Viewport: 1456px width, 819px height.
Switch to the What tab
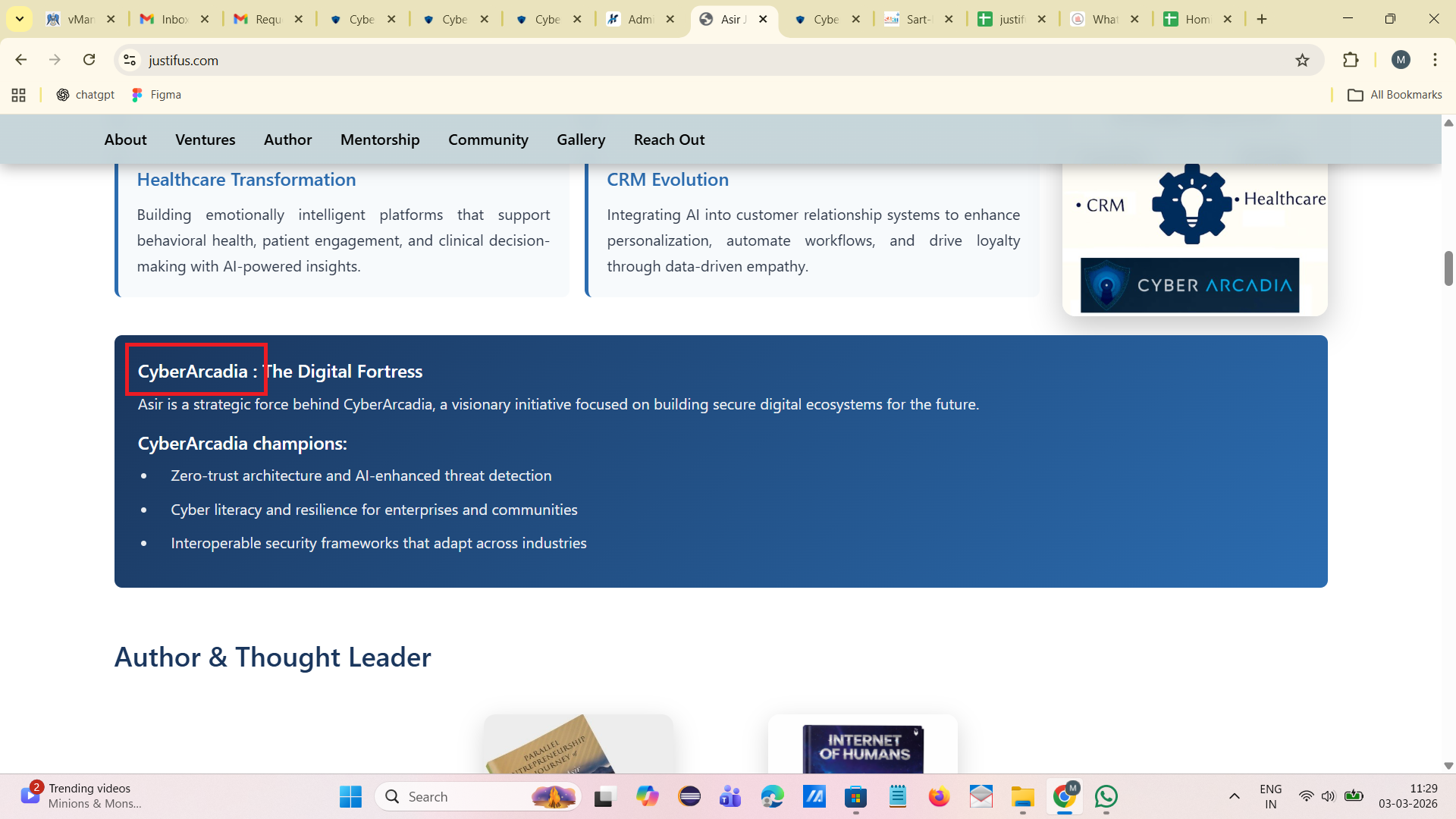point(1105,19)
